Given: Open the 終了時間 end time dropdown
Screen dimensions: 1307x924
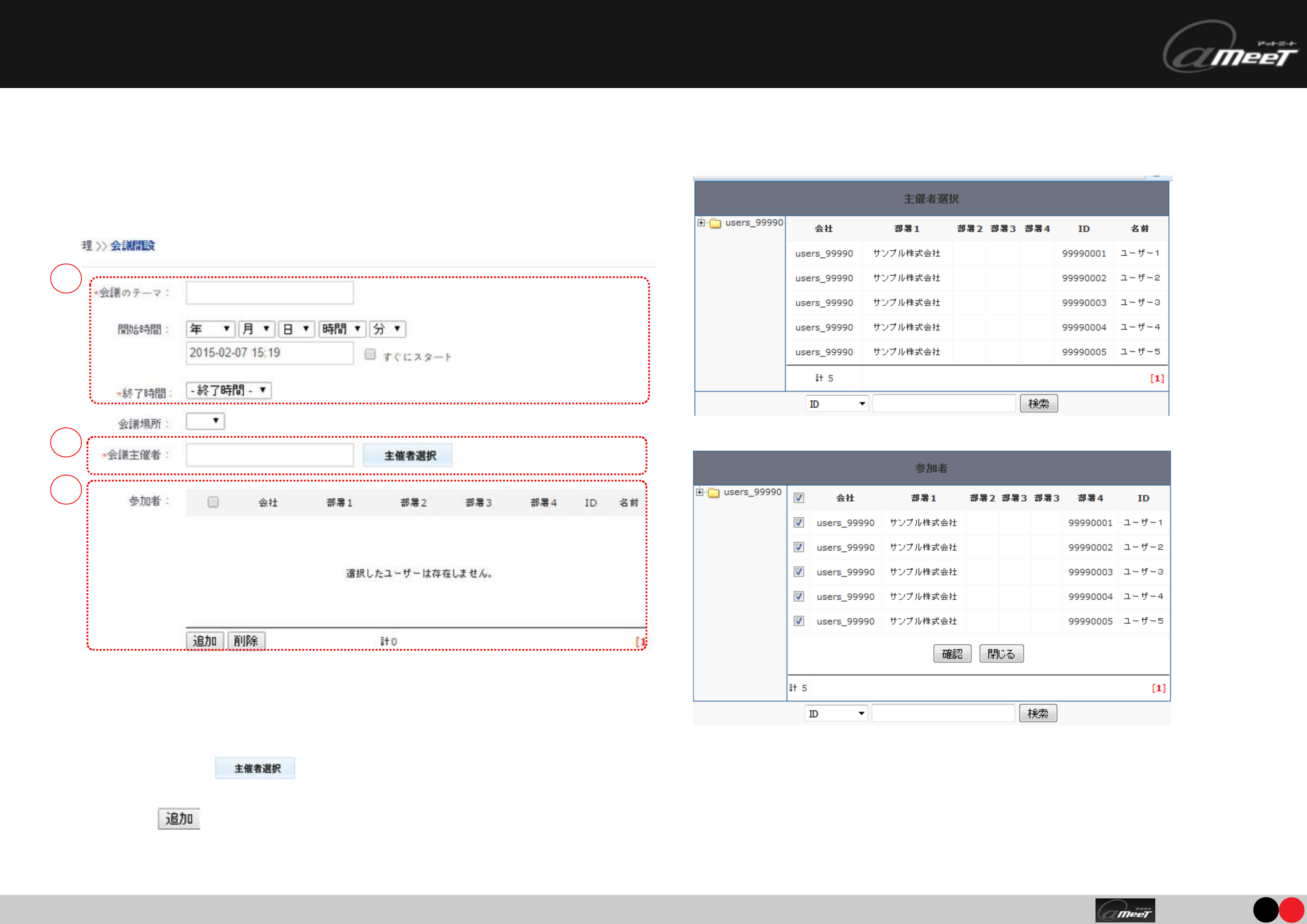Looking at the screenshot, I should pyautogui.click(x=228, y=390).
